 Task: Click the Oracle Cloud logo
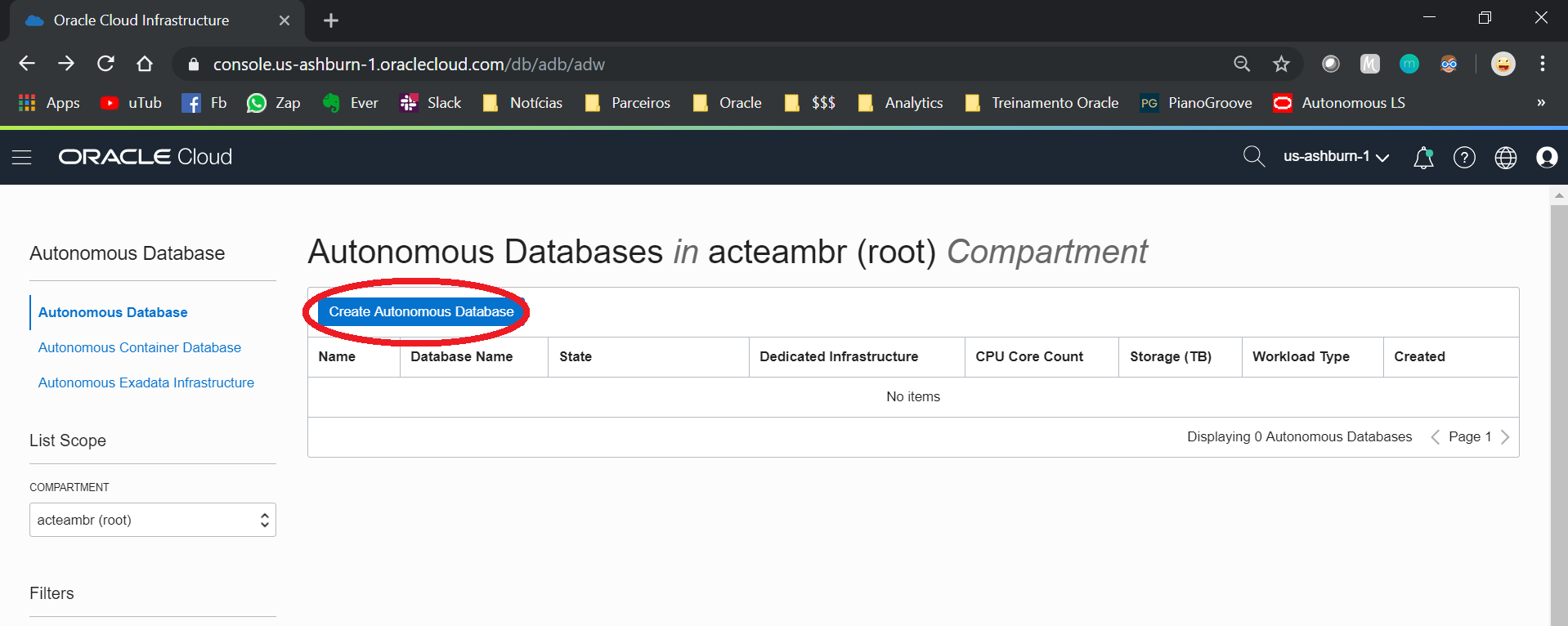pos(146,157)
